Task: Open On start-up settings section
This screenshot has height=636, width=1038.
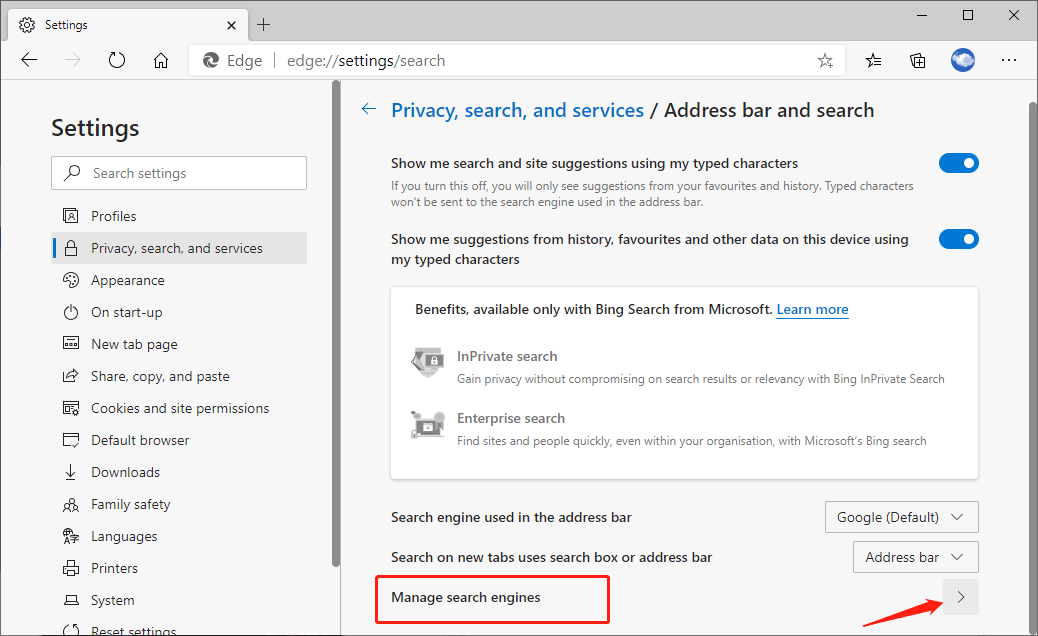Action: click(179, 312)
